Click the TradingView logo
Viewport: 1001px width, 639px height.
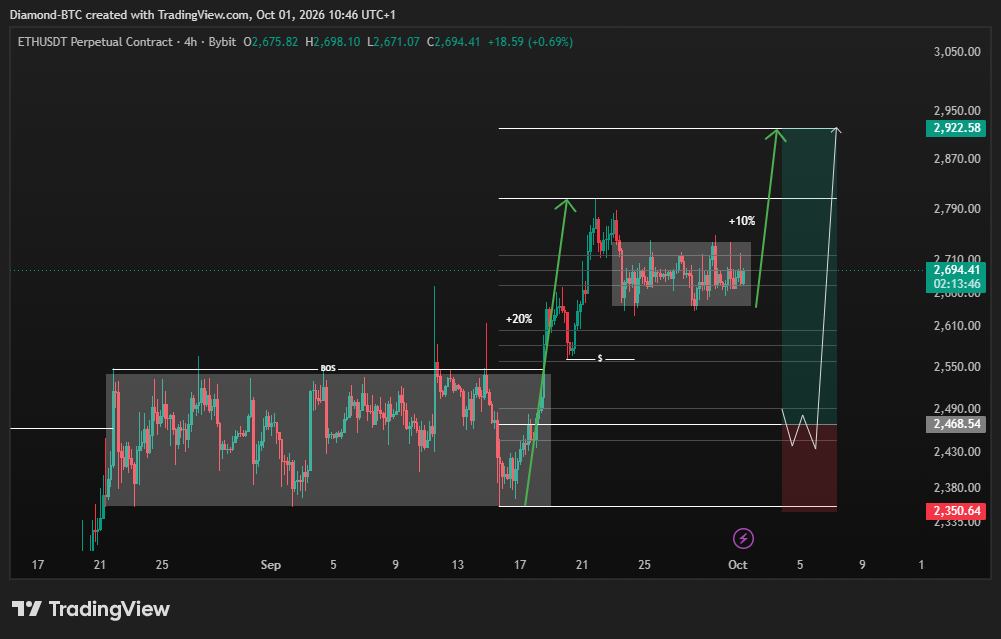coord(91,609)
